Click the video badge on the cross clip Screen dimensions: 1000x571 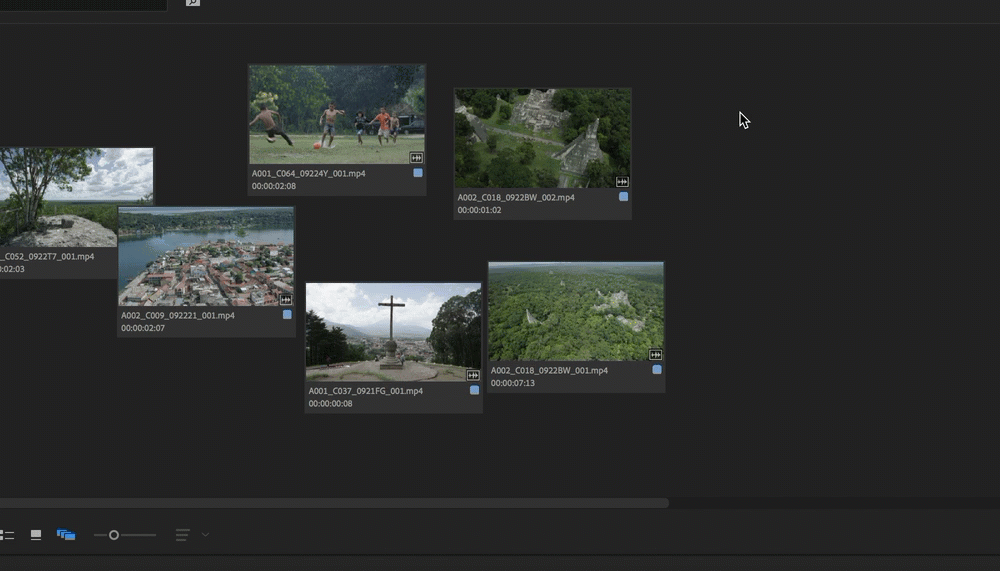[473, 375]
